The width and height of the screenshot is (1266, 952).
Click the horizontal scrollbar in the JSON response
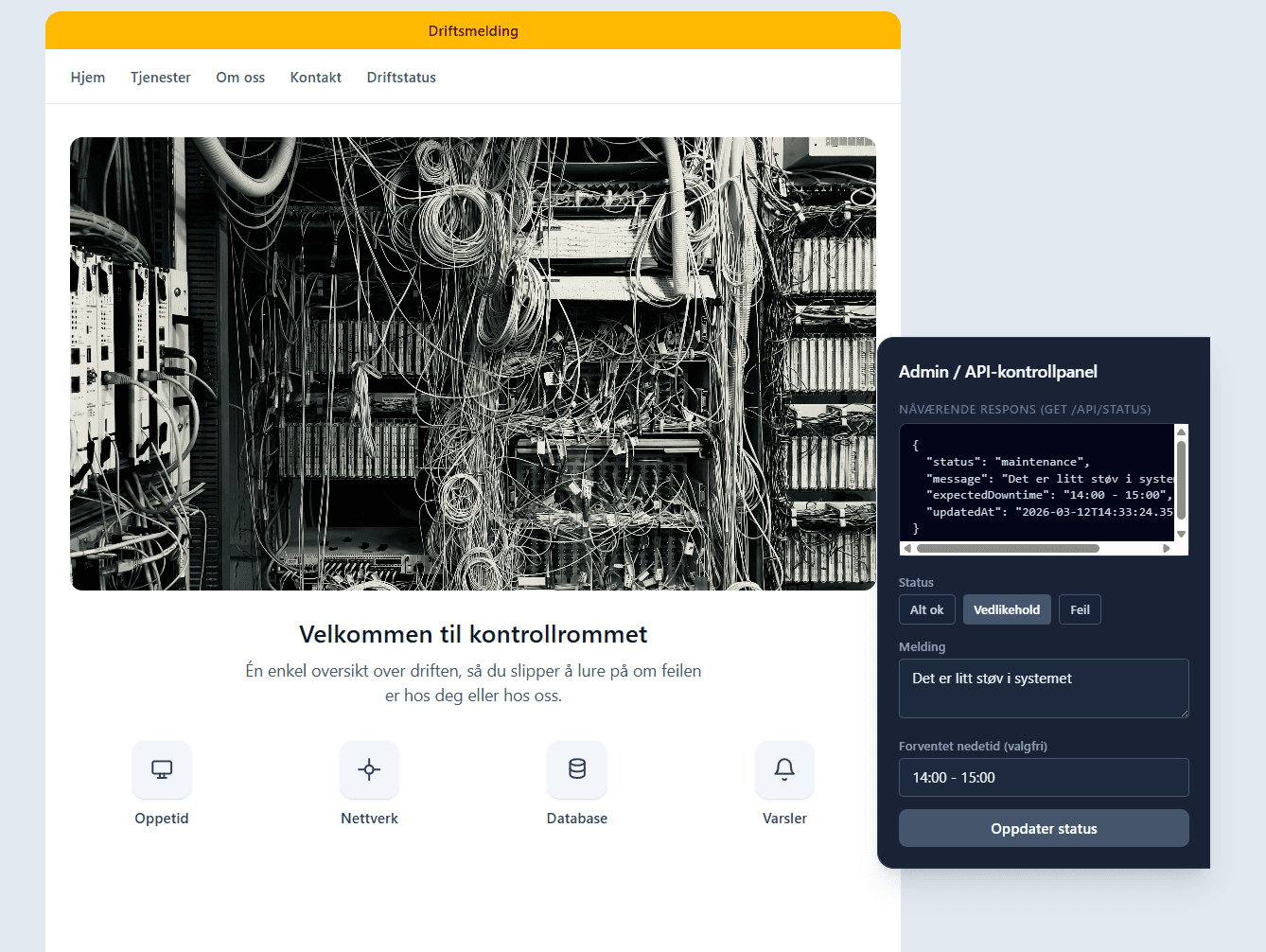[x=1008, y=549]
